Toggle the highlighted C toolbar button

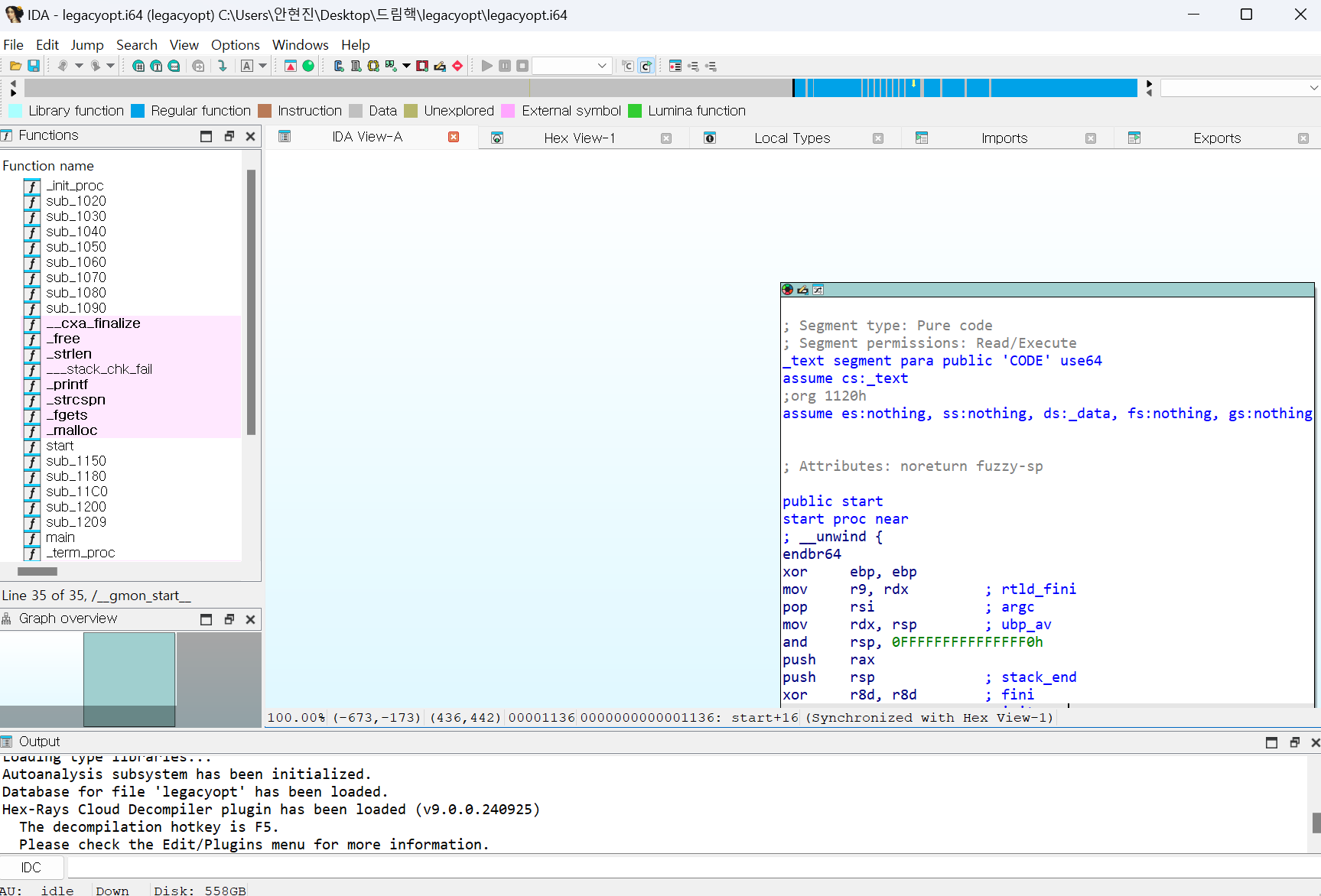[646, 66]
